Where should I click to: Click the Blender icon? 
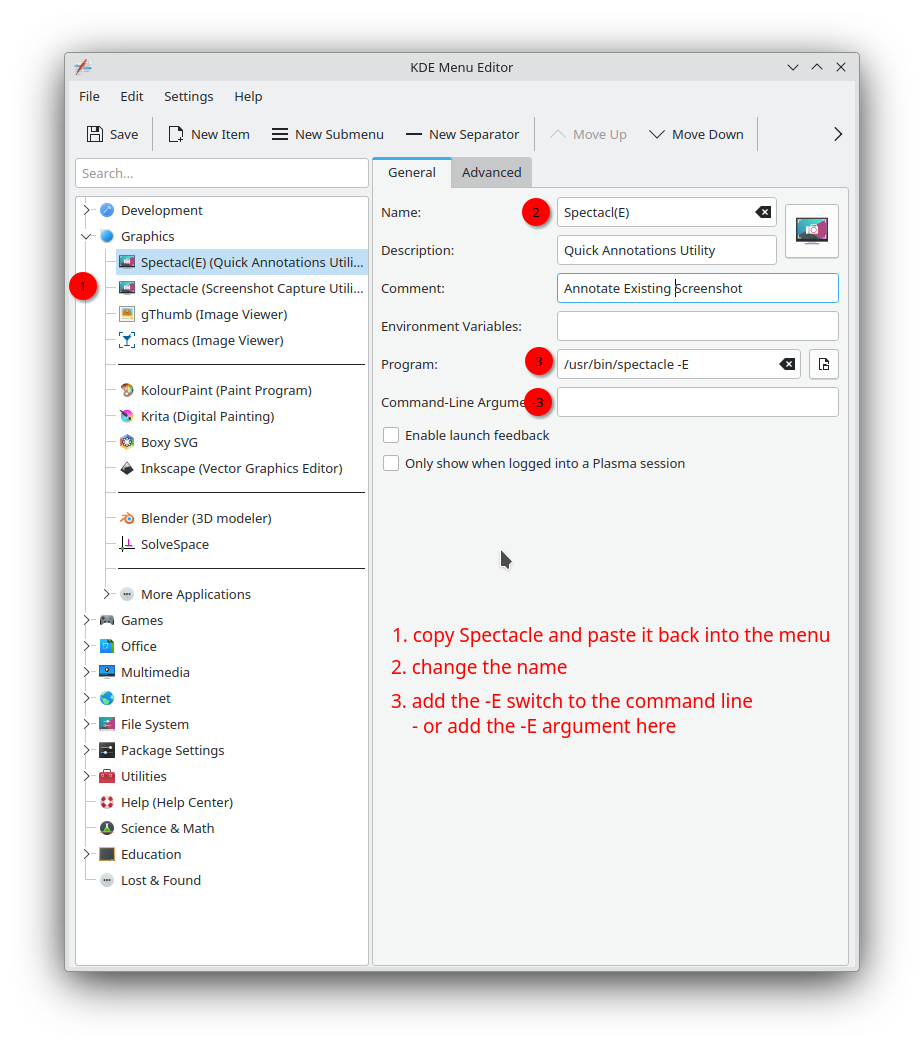[127, 518]
